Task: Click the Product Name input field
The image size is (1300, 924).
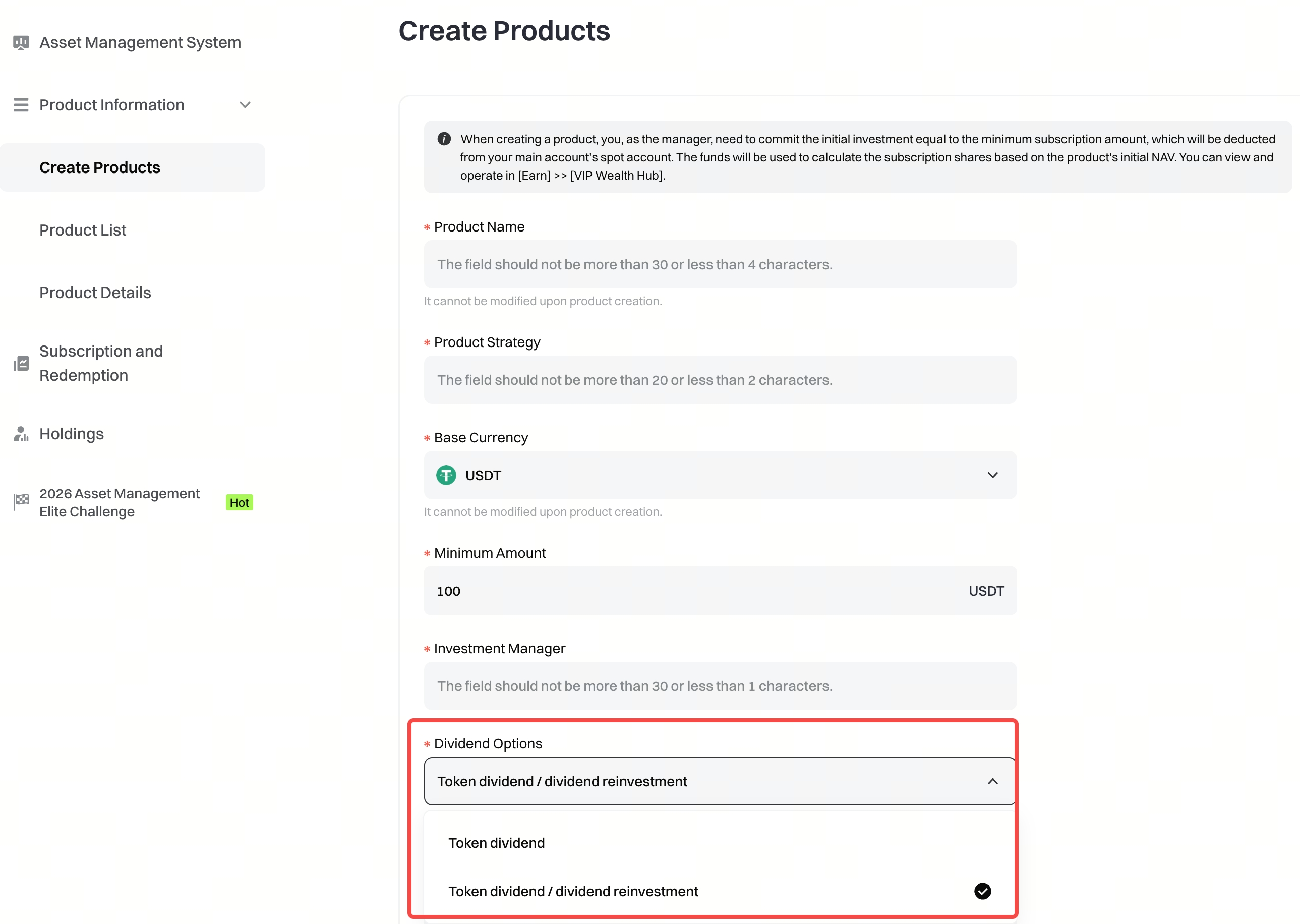Action: tap(720, 265)
